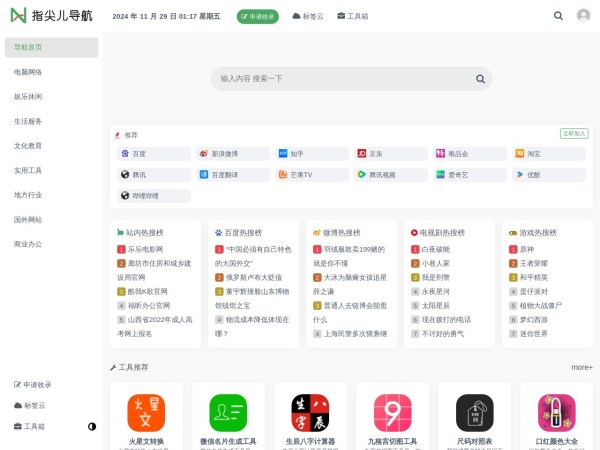
Task: Expand the 电脑网络 sidebar category
Action: 28,72
